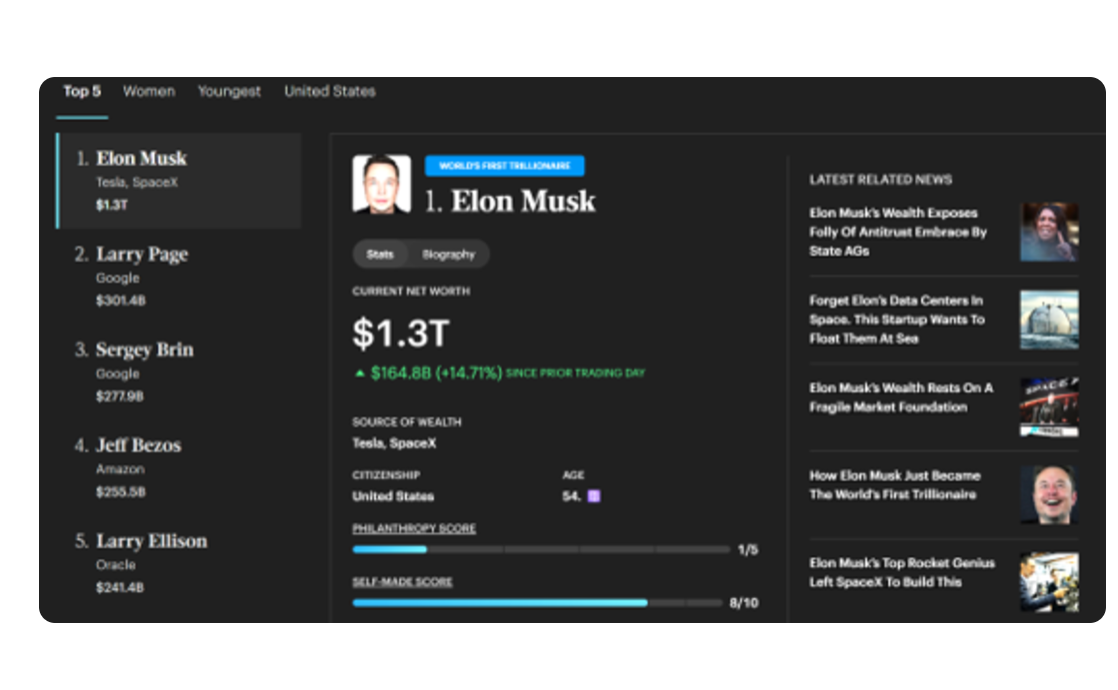Click the Oracle label under Larry Ellison

116,565
